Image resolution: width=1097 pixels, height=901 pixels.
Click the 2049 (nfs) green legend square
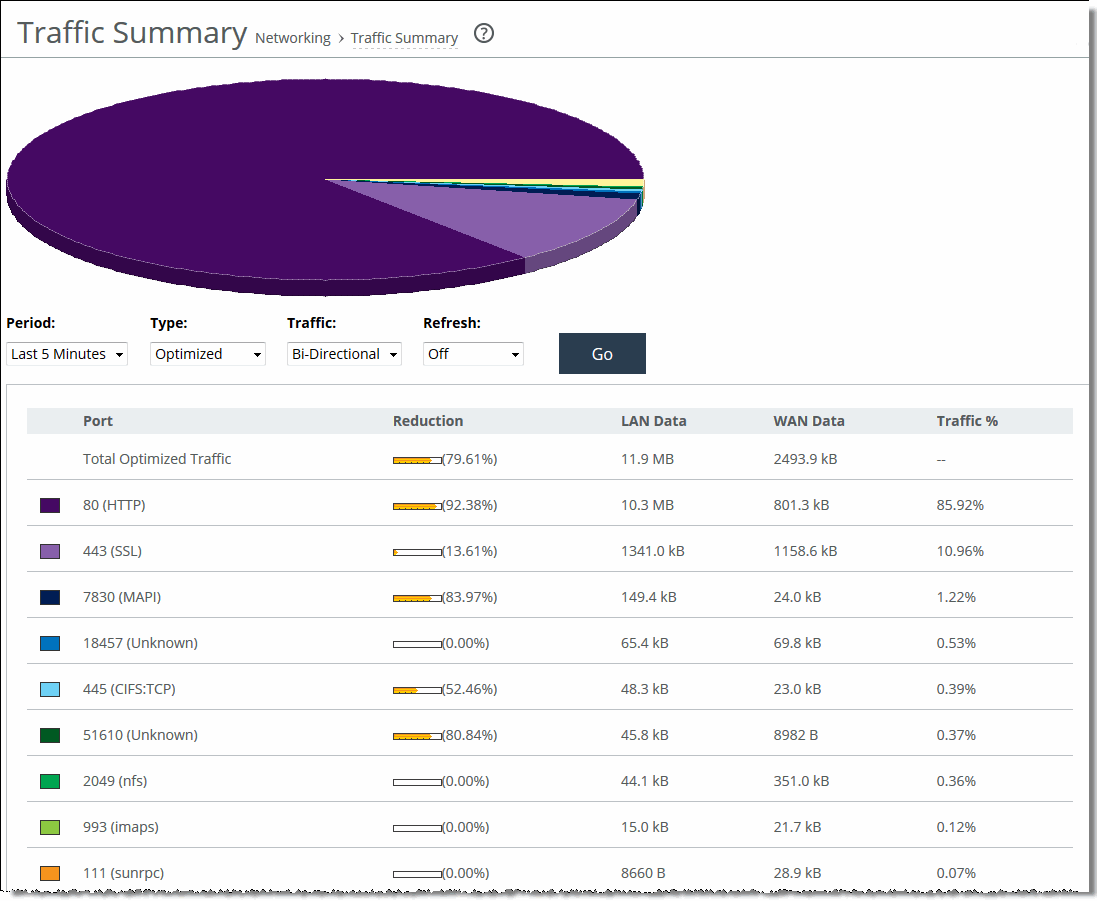(x=48, y=781)
